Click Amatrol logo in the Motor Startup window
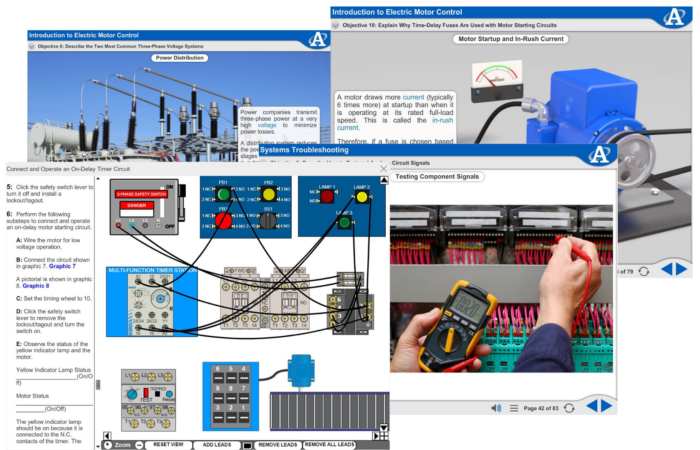700x450 pixels. click(674, 17)
